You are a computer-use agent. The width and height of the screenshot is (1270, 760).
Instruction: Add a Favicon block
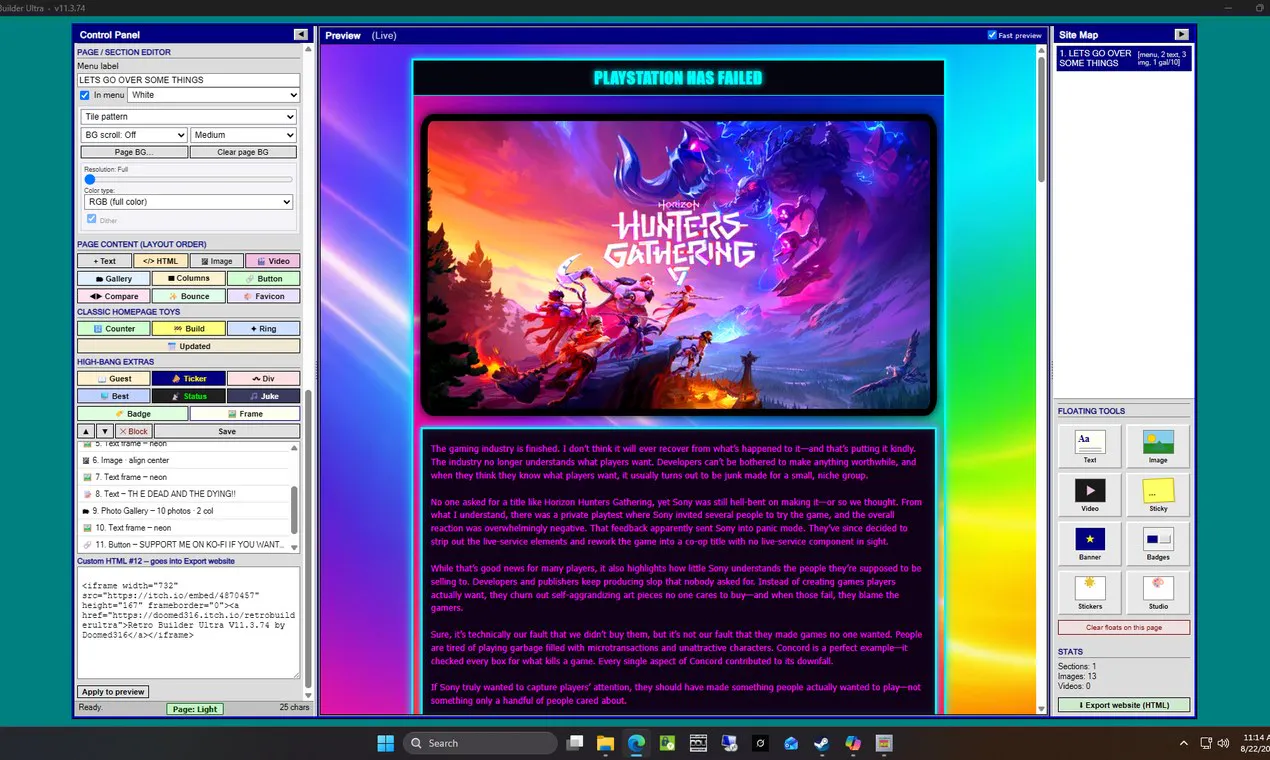pyautogui.click(x=264, y=296)
